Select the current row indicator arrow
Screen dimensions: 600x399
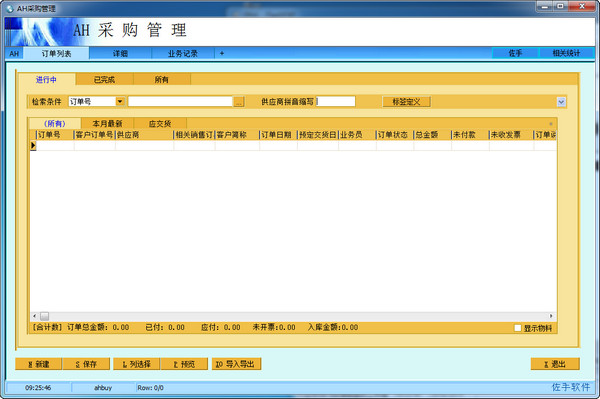(33, 145)
